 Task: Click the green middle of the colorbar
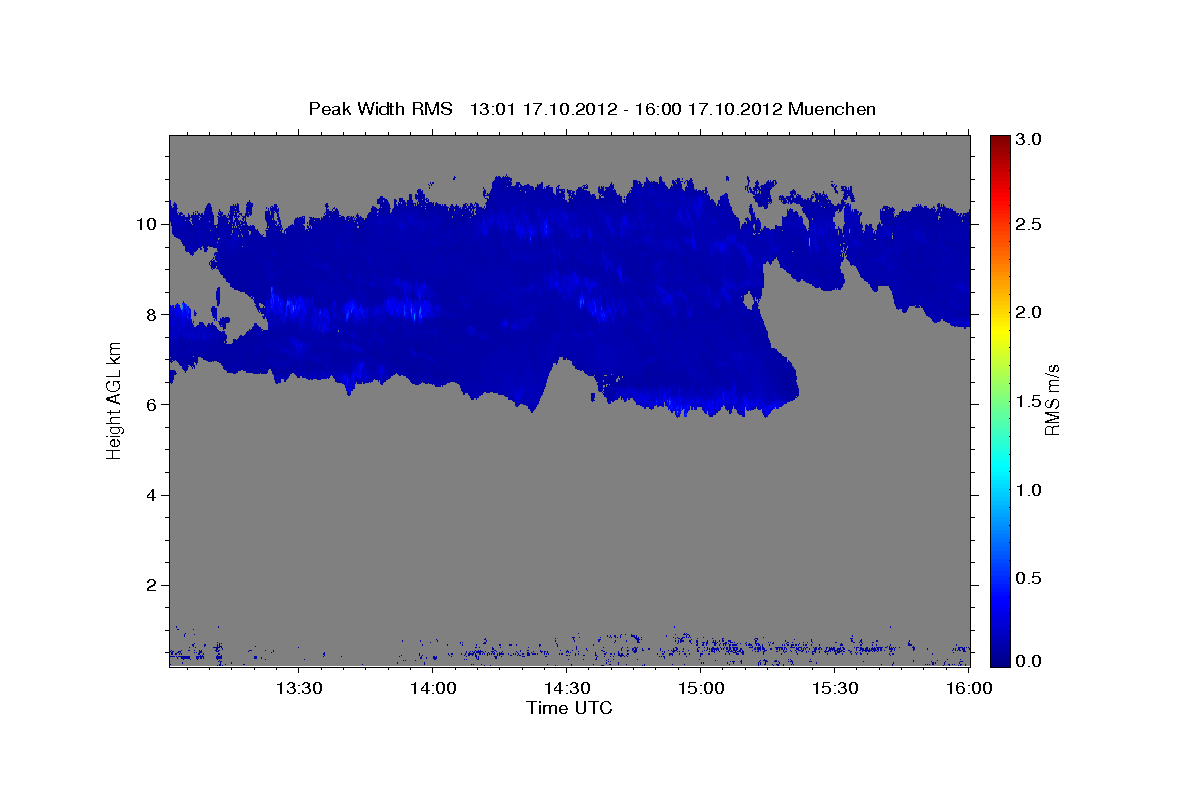(x=1000, y=400)
